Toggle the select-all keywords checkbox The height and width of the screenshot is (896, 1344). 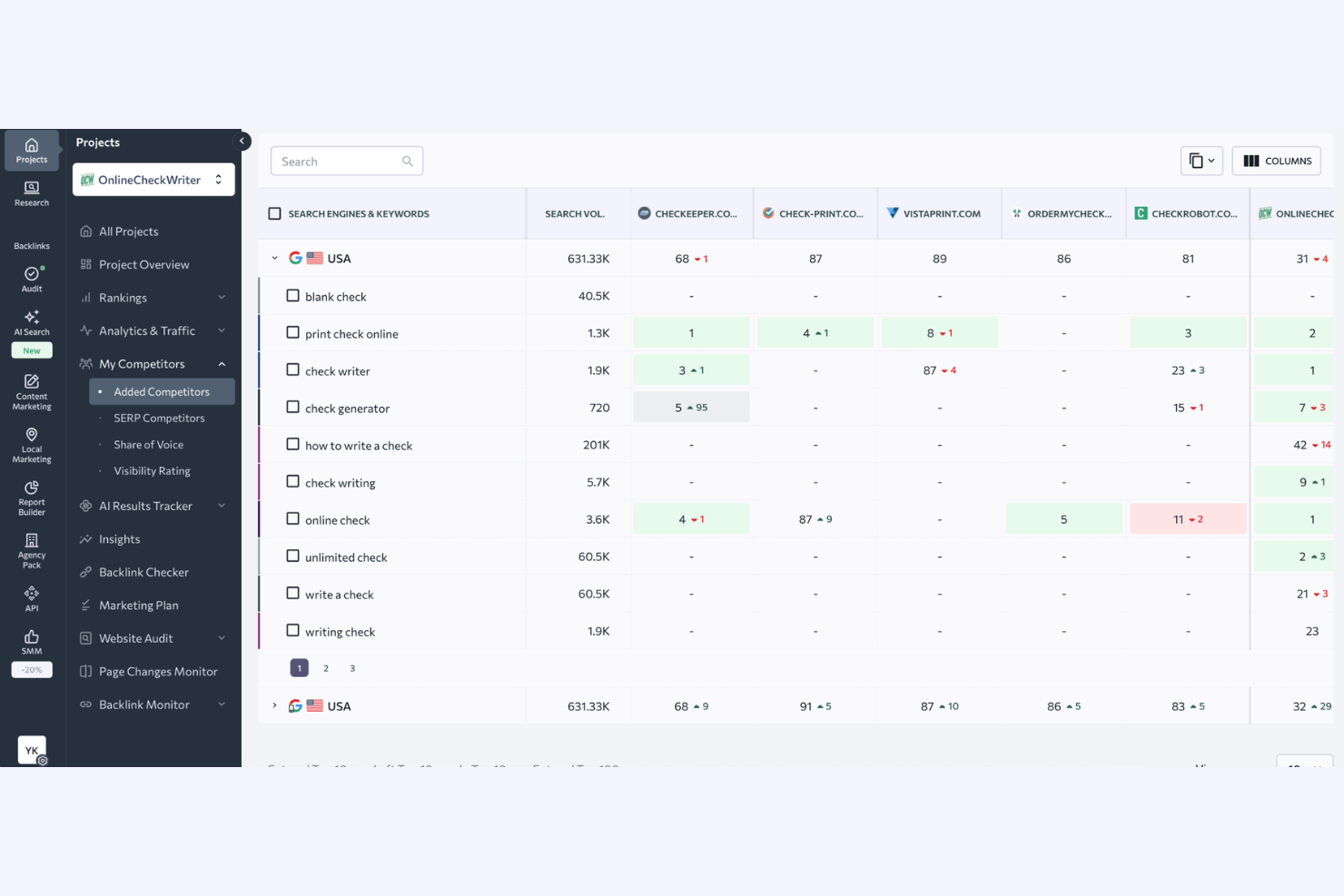click(274, 213)
